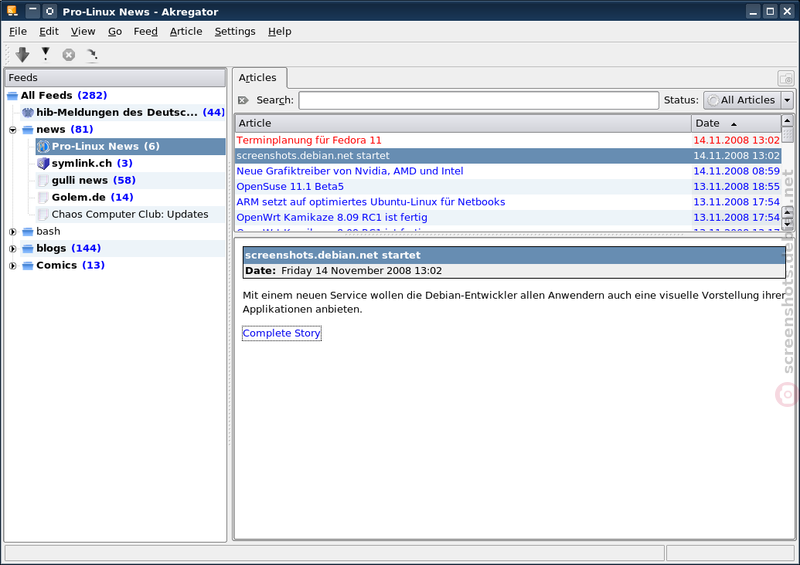The image size is (800, 565).
Task: Open article Neue Grafiktreiber von Nvidia, AMD und Intel
Action: (350, 171)
